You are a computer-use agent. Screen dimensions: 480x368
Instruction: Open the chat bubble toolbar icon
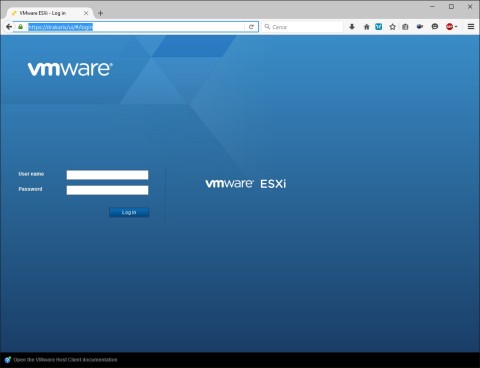pyautogui.click(x=435, y=27)
